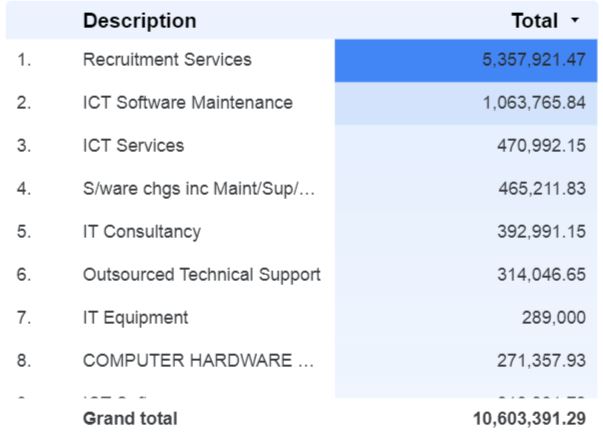
Task: Click the Total column header text
Action: 534,21
